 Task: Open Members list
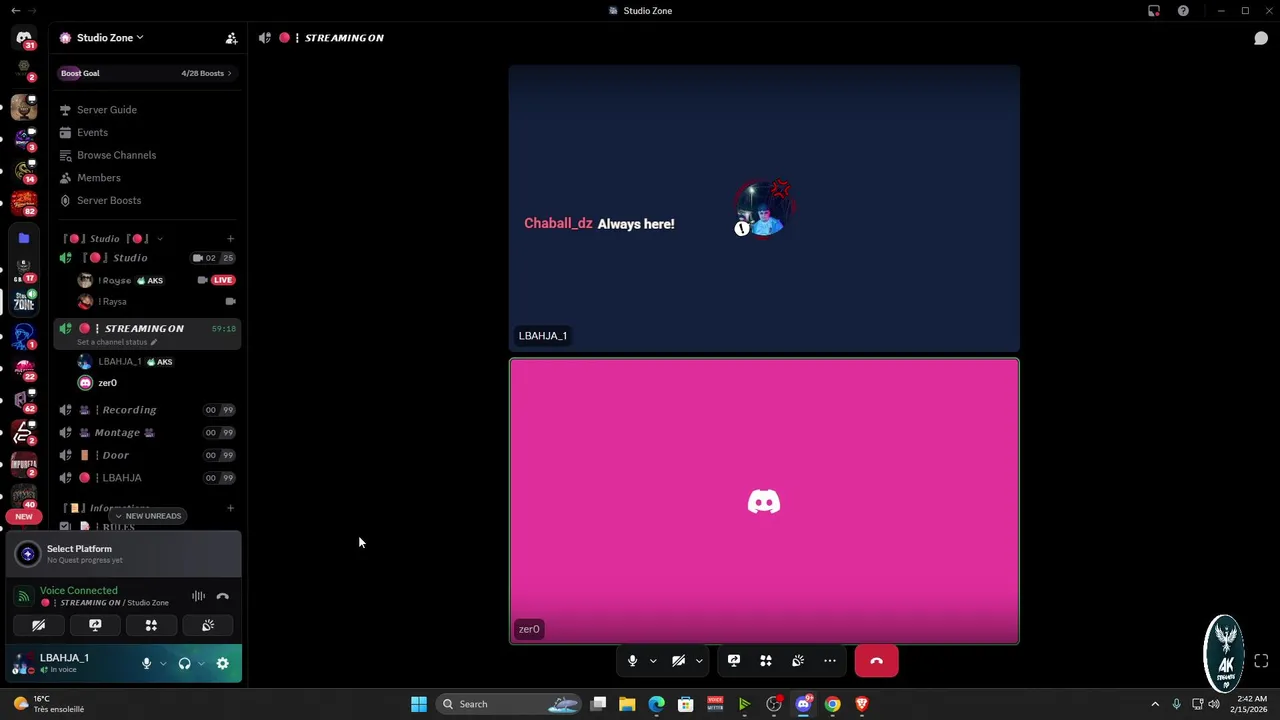coord(146,178)
